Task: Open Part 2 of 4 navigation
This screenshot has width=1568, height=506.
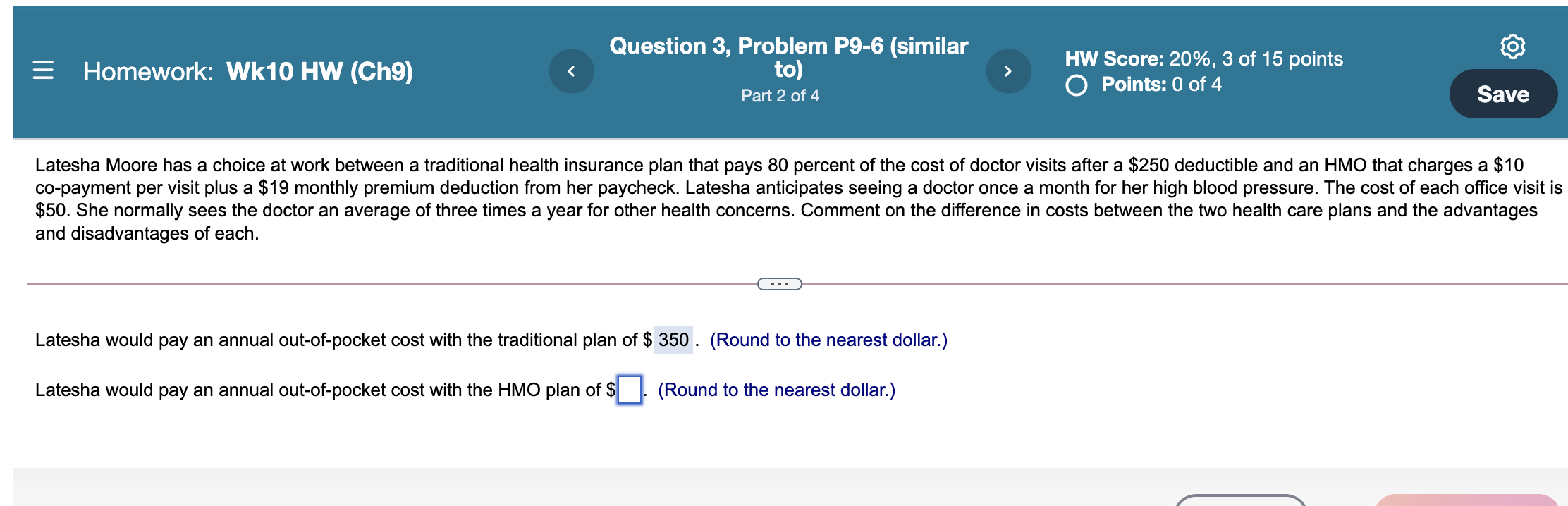Action: [780, 95]
